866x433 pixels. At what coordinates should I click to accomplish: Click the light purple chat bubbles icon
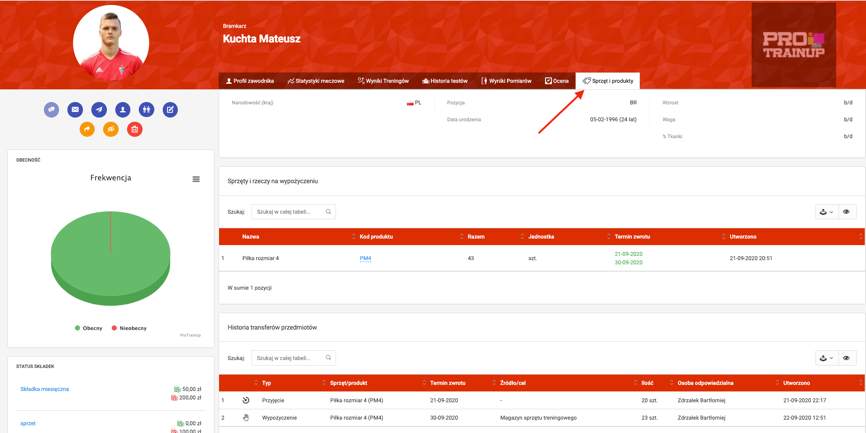51,110
